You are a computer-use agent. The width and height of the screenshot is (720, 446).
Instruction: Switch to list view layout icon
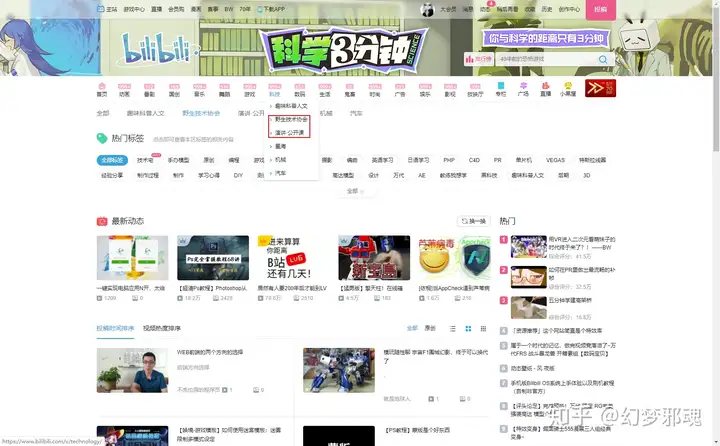452,328
